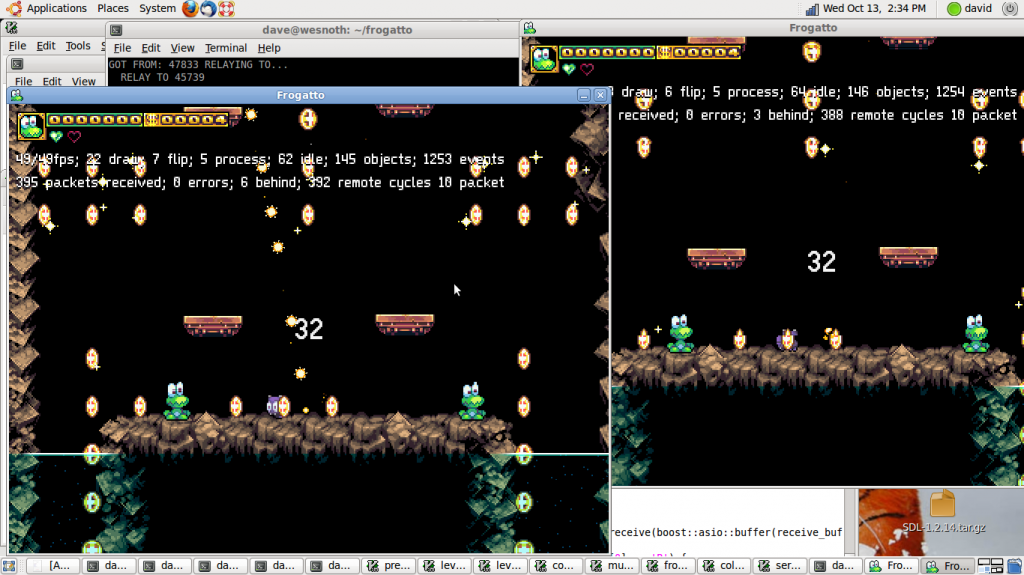Image resolution: width=1024 pixels, height=575 pixels.
Task: Open the Thunderbird mail launcher icon
Action: click(208, 8)
